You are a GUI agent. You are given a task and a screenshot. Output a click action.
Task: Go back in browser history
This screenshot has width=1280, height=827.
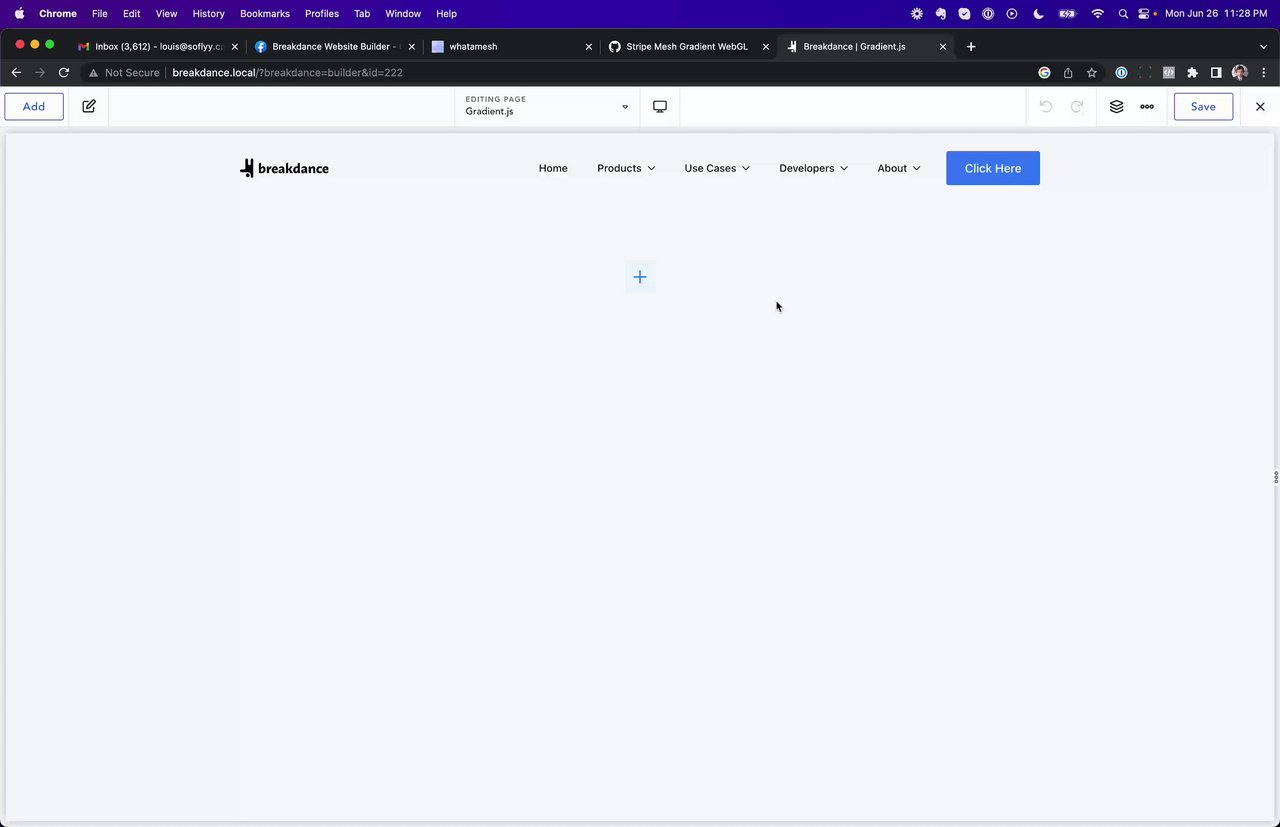16,72
